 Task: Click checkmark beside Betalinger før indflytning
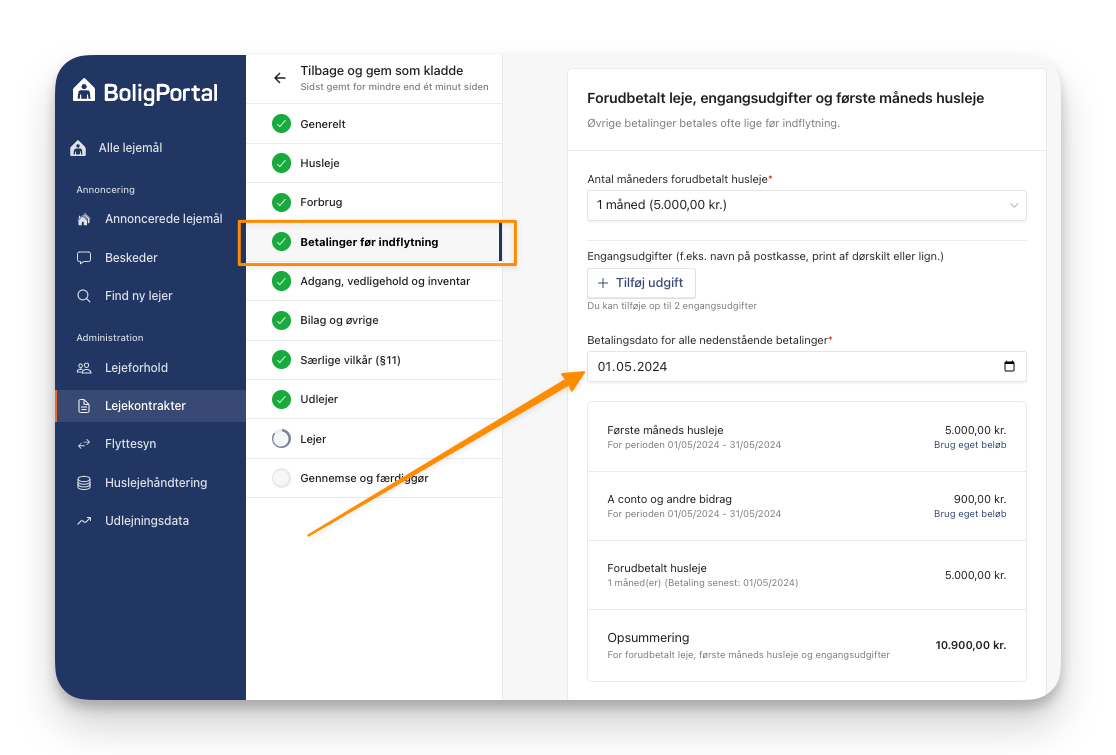pos(282,242)
